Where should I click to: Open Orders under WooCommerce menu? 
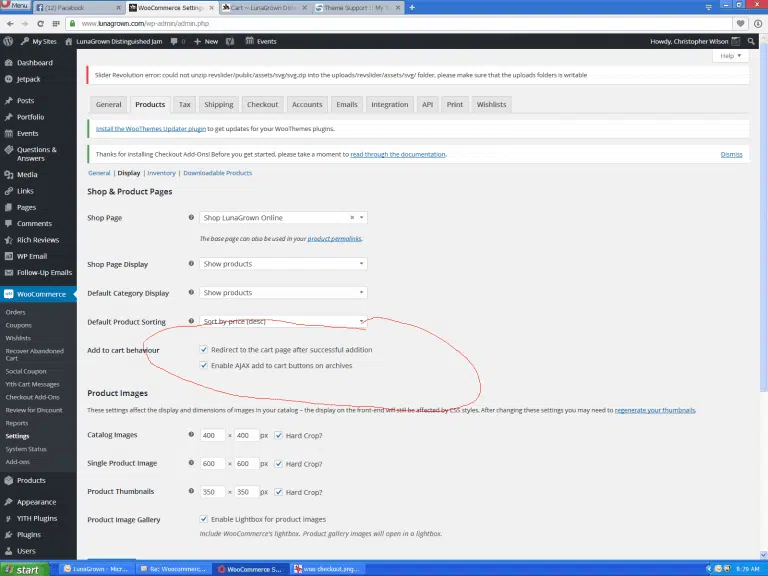coord(16,312)
